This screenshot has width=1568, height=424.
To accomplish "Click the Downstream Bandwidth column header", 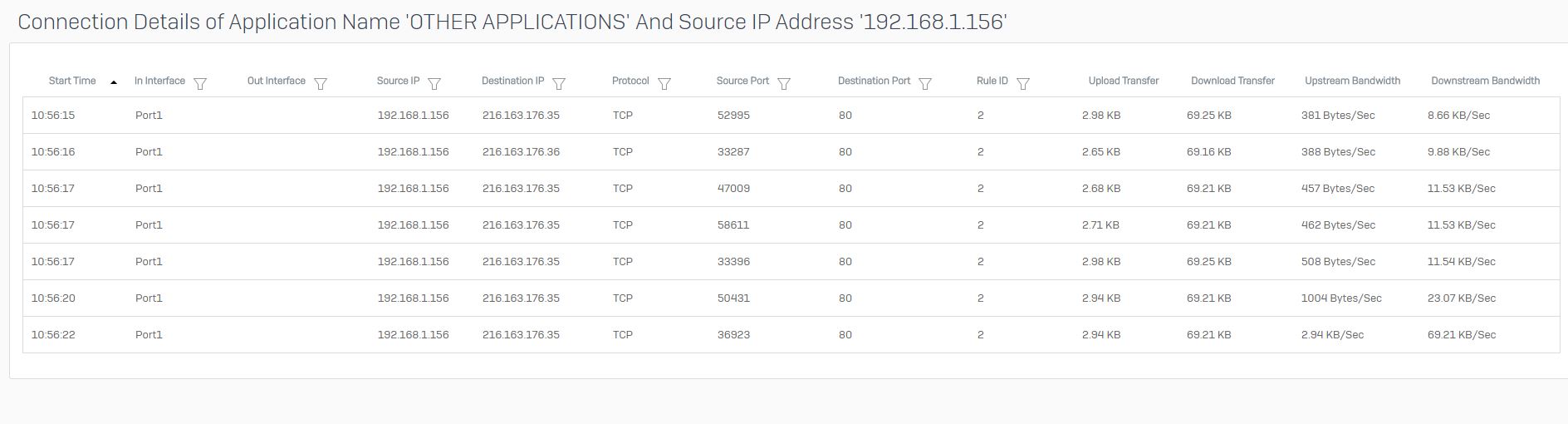I will click(x=1485, y=81).
